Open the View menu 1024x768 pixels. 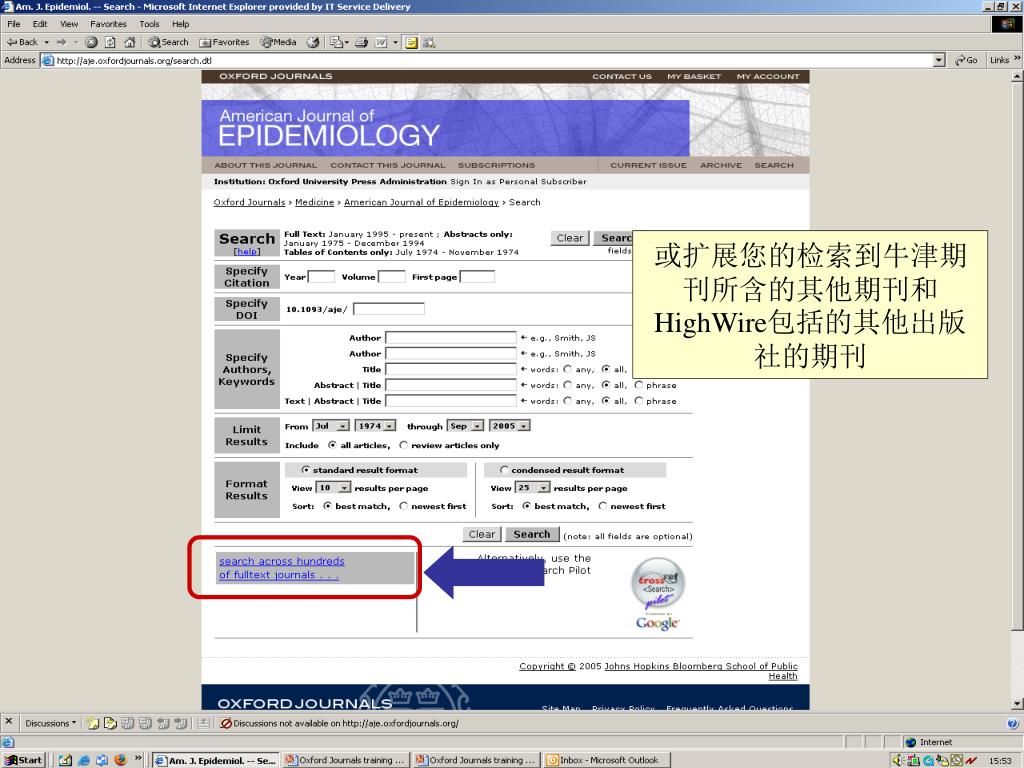pyautogui.click(x=69, y=24)
